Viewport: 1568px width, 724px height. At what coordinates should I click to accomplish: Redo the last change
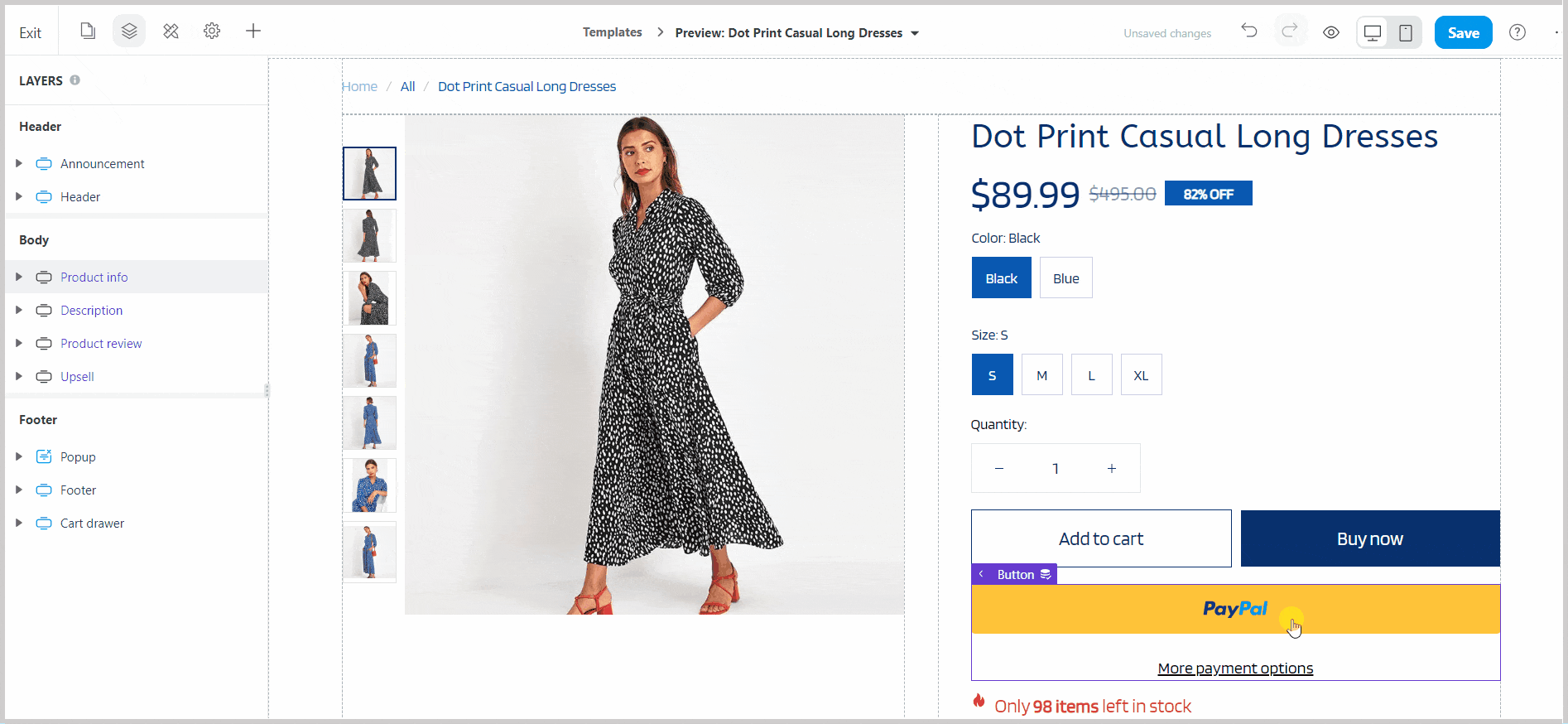click(x=1290, y=31)
